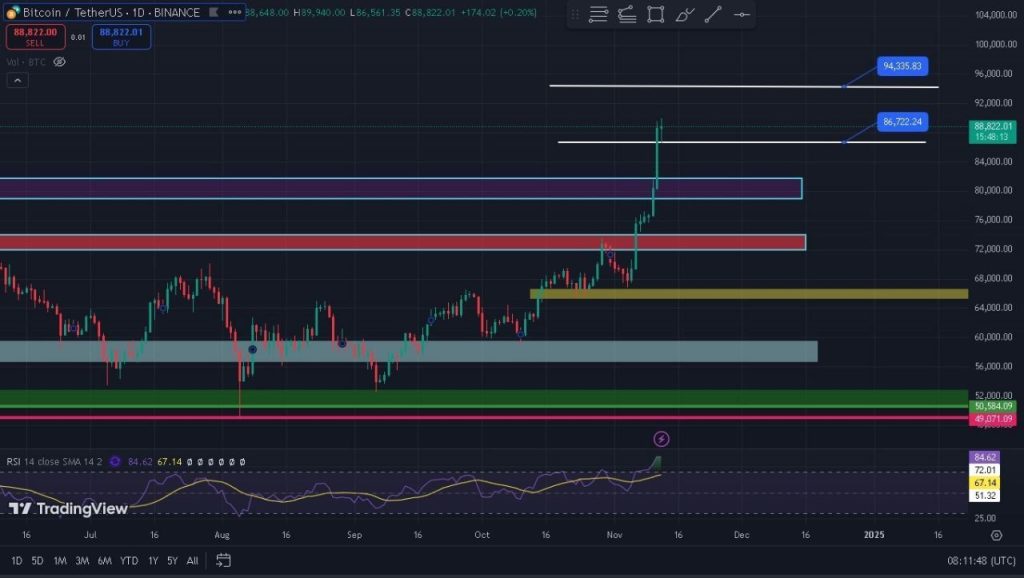This screenshot has width=1024, height=578.
Task: Switch to the 1M time range
Action: tap(60, 560)
